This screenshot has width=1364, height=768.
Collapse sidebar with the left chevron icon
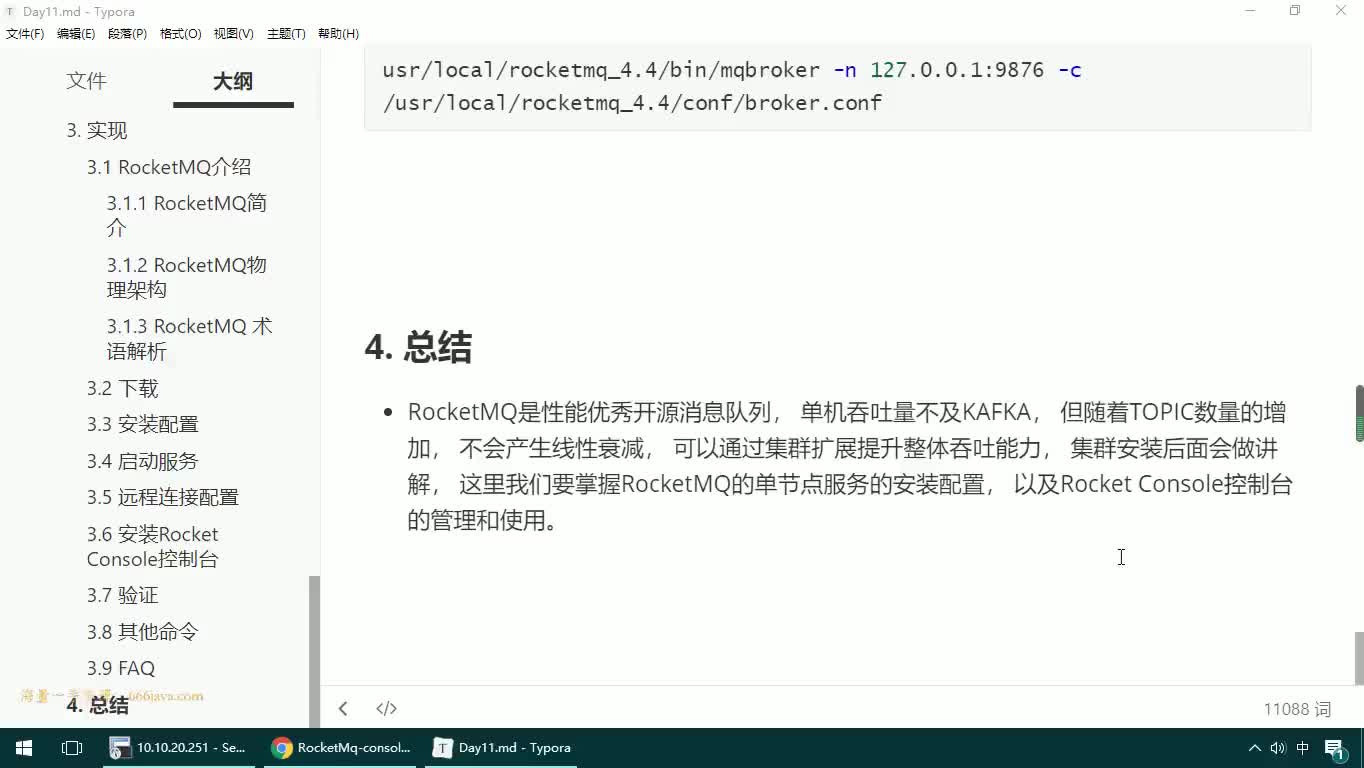pyautogui.click(x=343, y=708)
